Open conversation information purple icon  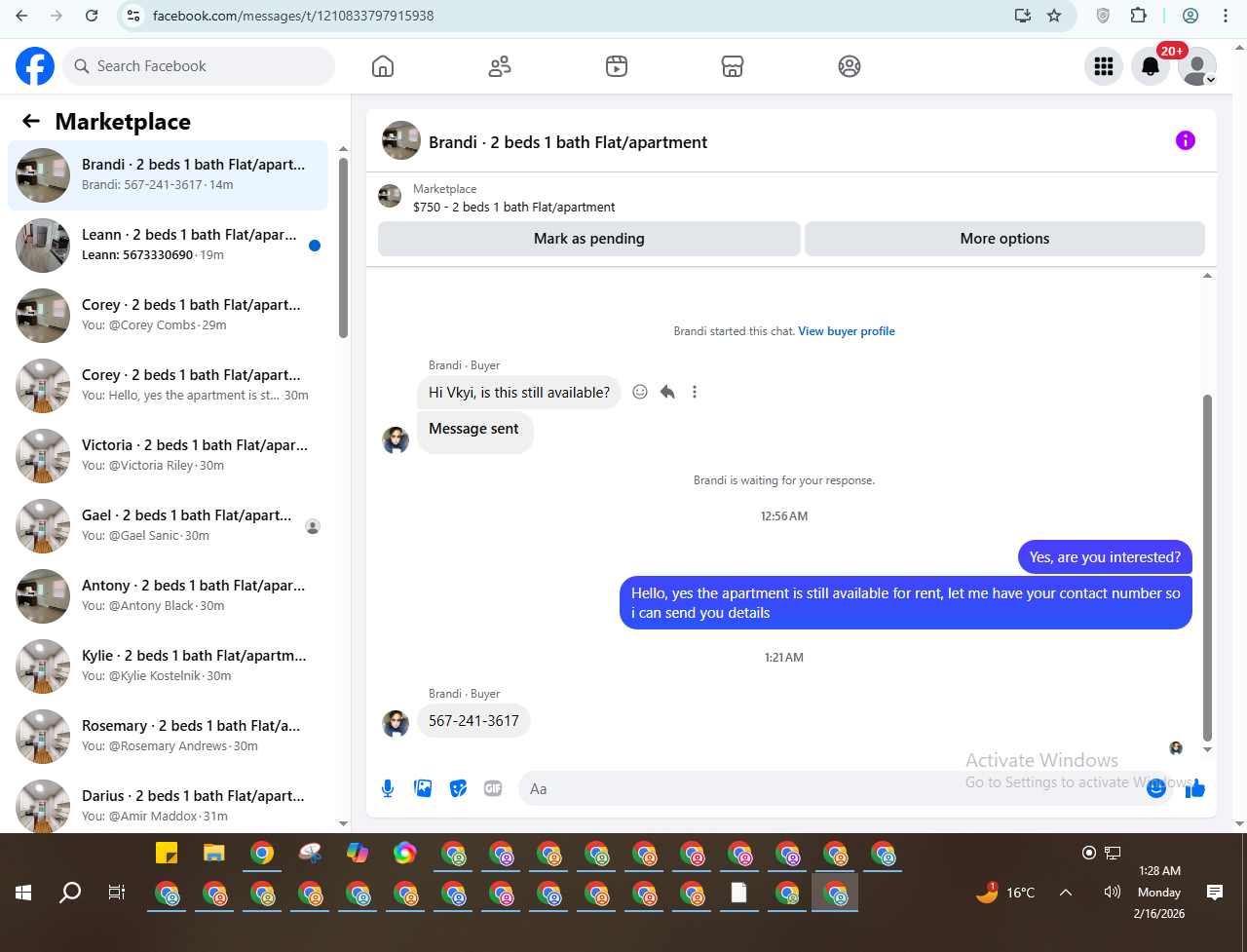[1186, 140]
